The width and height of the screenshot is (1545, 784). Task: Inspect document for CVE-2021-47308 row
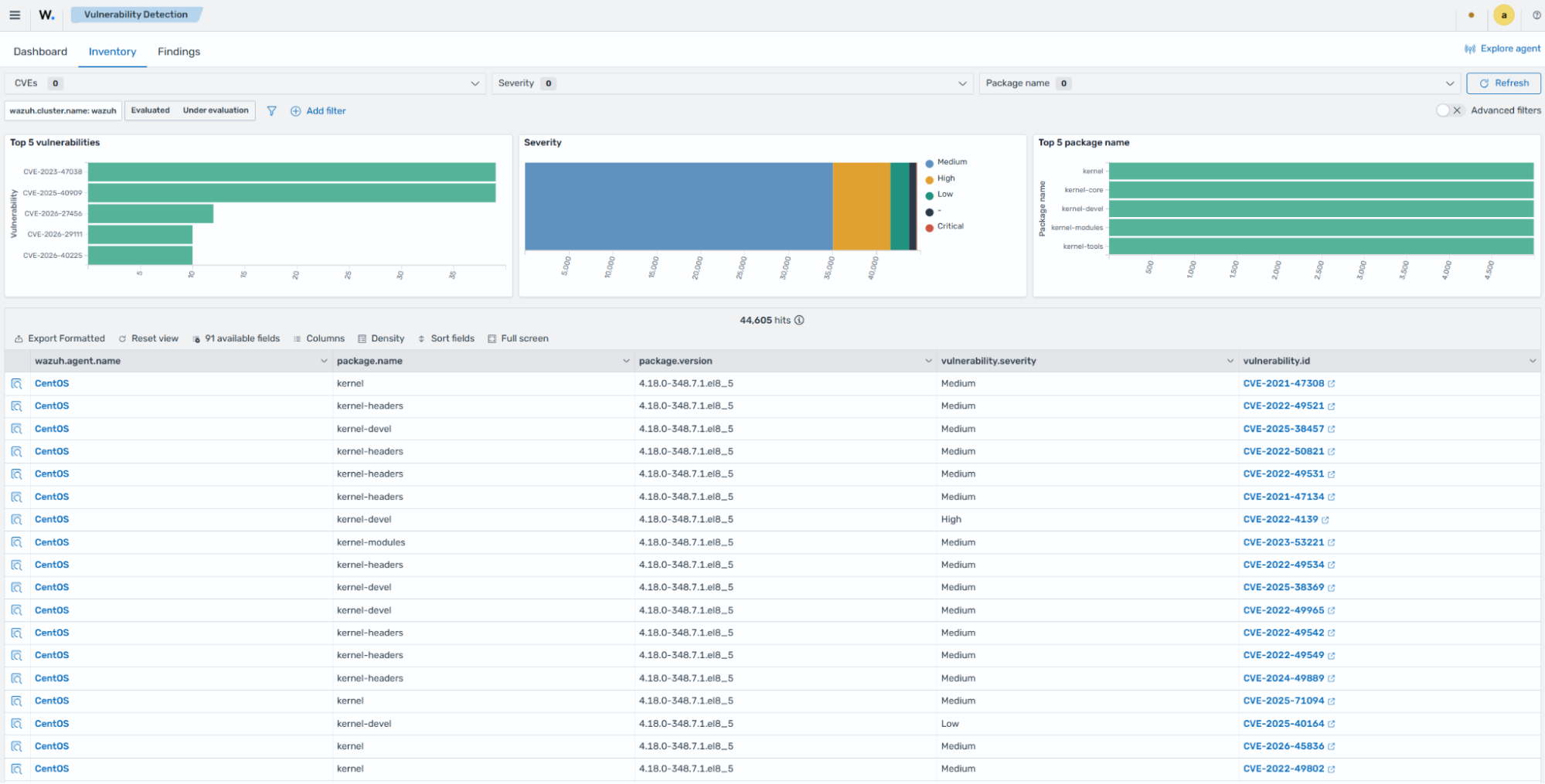[x=16, y=384]
